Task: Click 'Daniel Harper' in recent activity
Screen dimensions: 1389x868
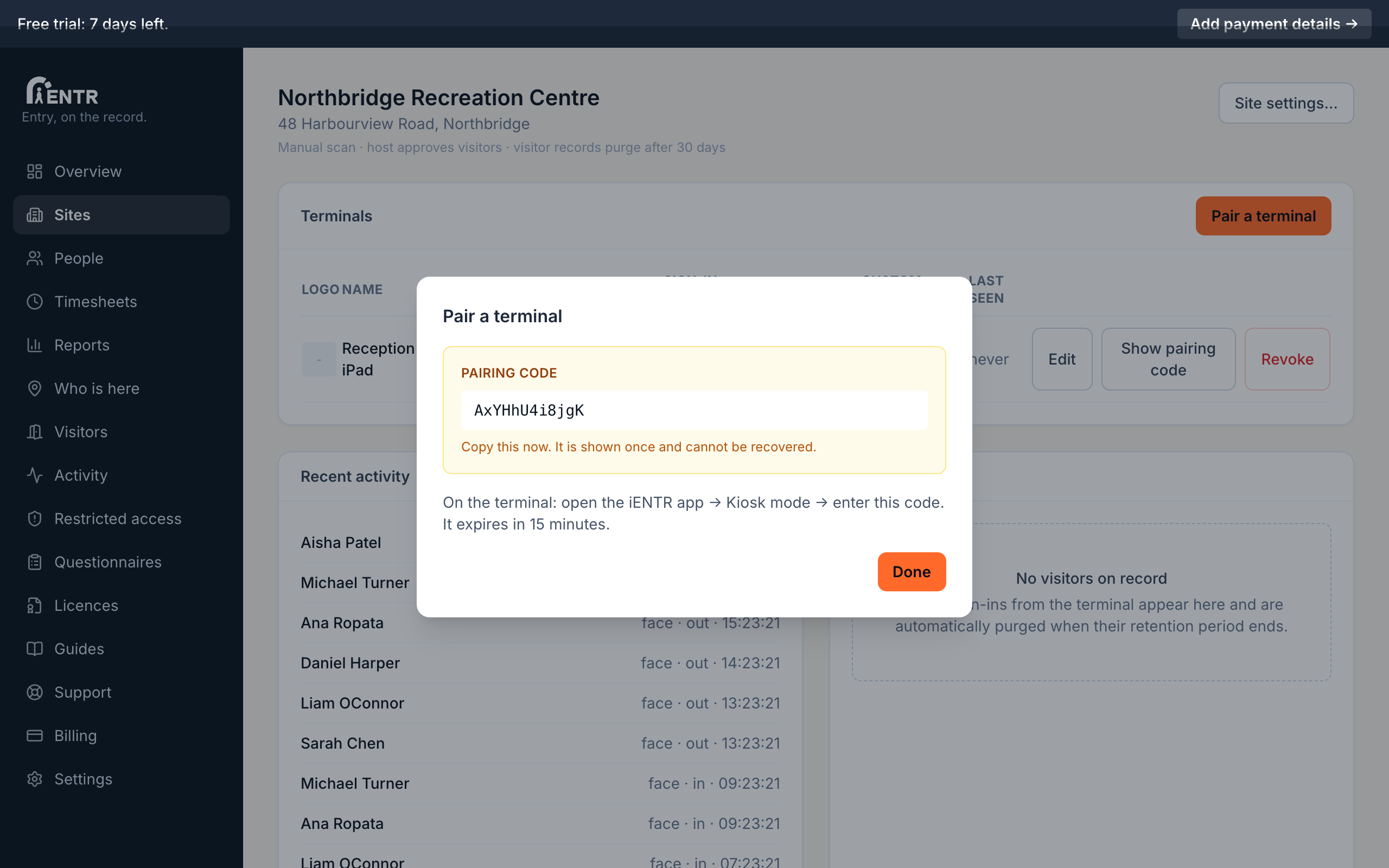Action: [x=350, y=663]
